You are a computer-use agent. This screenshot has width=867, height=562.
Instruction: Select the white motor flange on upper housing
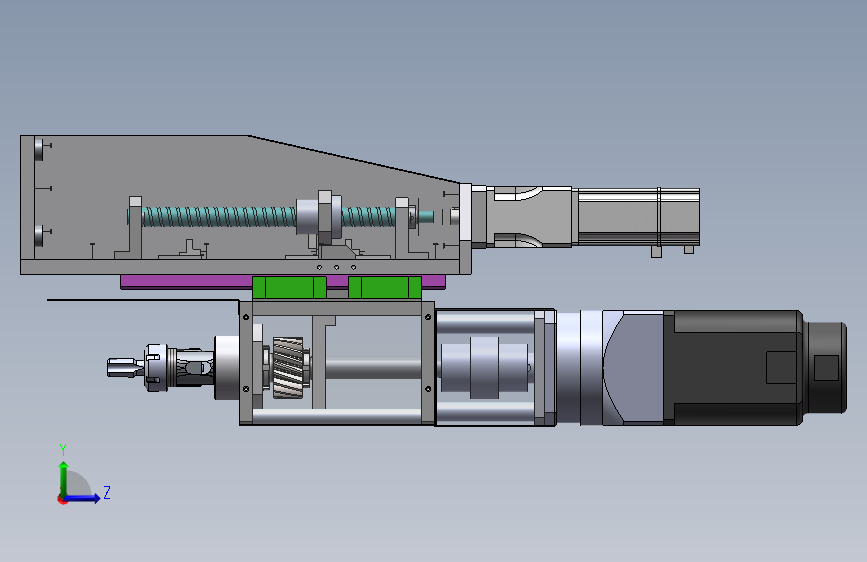tap(466, 212)
